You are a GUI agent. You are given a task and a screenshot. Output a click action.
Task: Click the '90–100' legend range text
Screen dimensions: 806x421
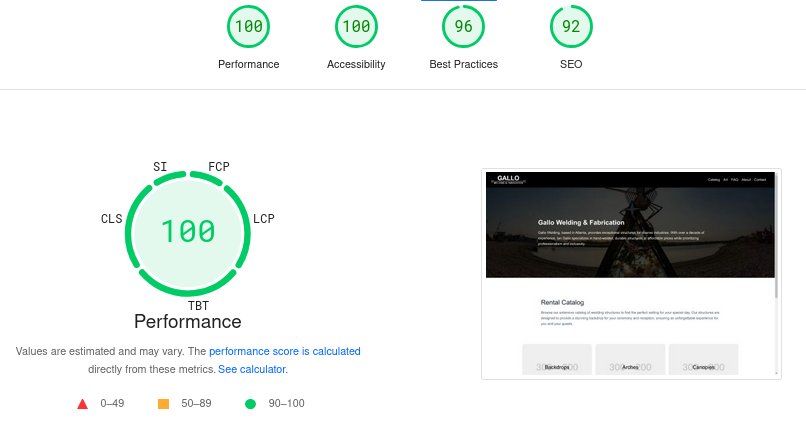click(x=286, y=404)
